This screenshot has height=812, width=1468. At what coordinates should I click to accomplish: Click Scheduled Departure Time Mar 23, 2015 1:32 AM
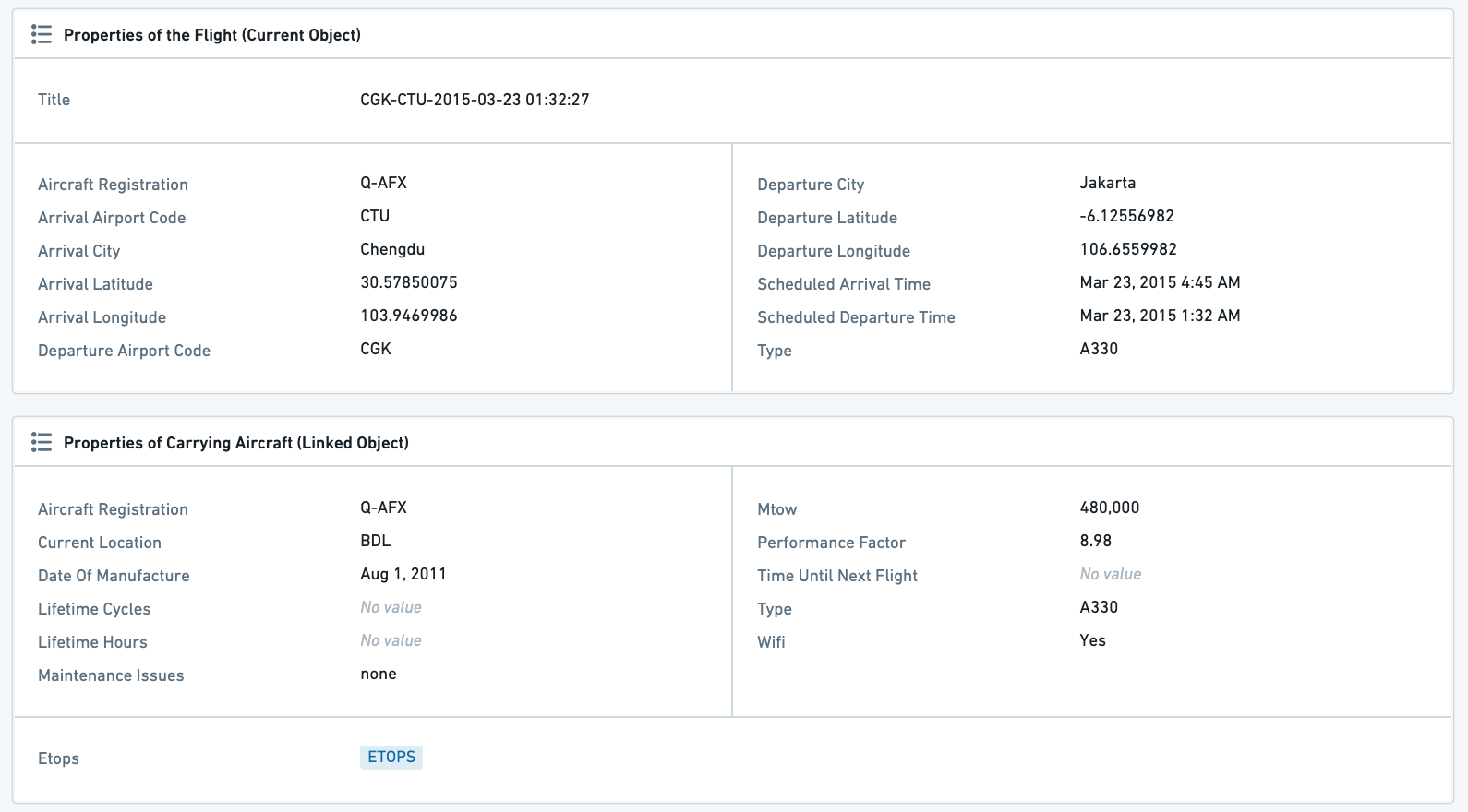pos(1160,316)
